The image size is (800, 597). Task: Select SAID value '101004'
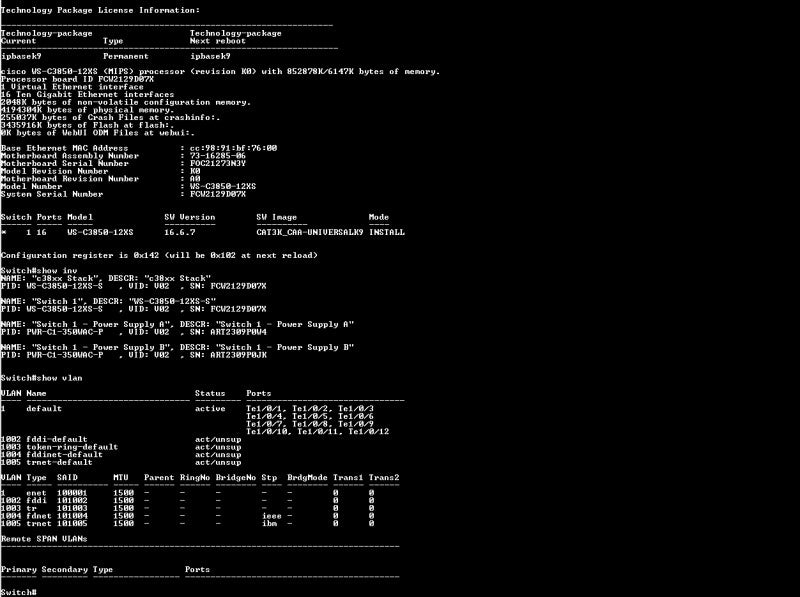pos(72,515)
